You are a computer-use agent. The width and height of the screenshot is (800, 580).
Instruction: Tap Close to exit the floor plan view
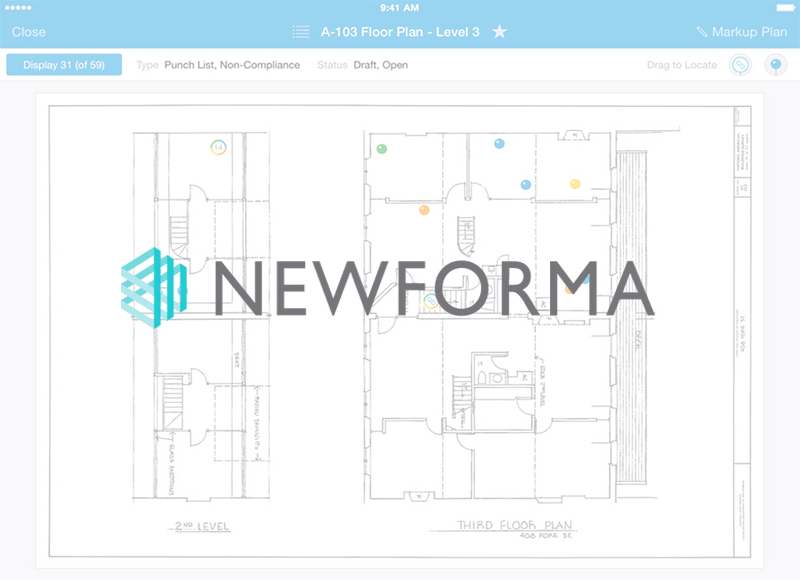(x=28, y=31)
